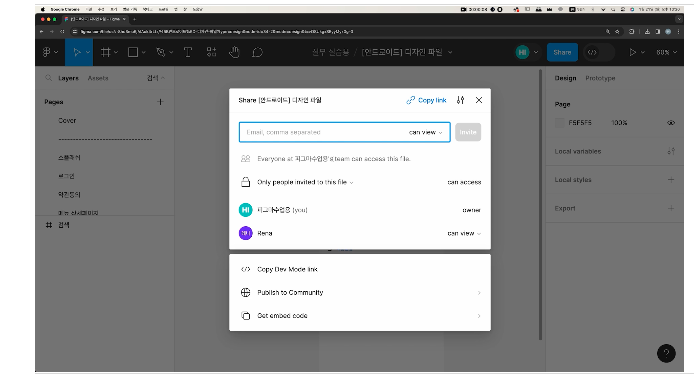The height and width of the screenshot is (390, 694).
Task: Open share settings sliders icon
Action: (460, 100)
